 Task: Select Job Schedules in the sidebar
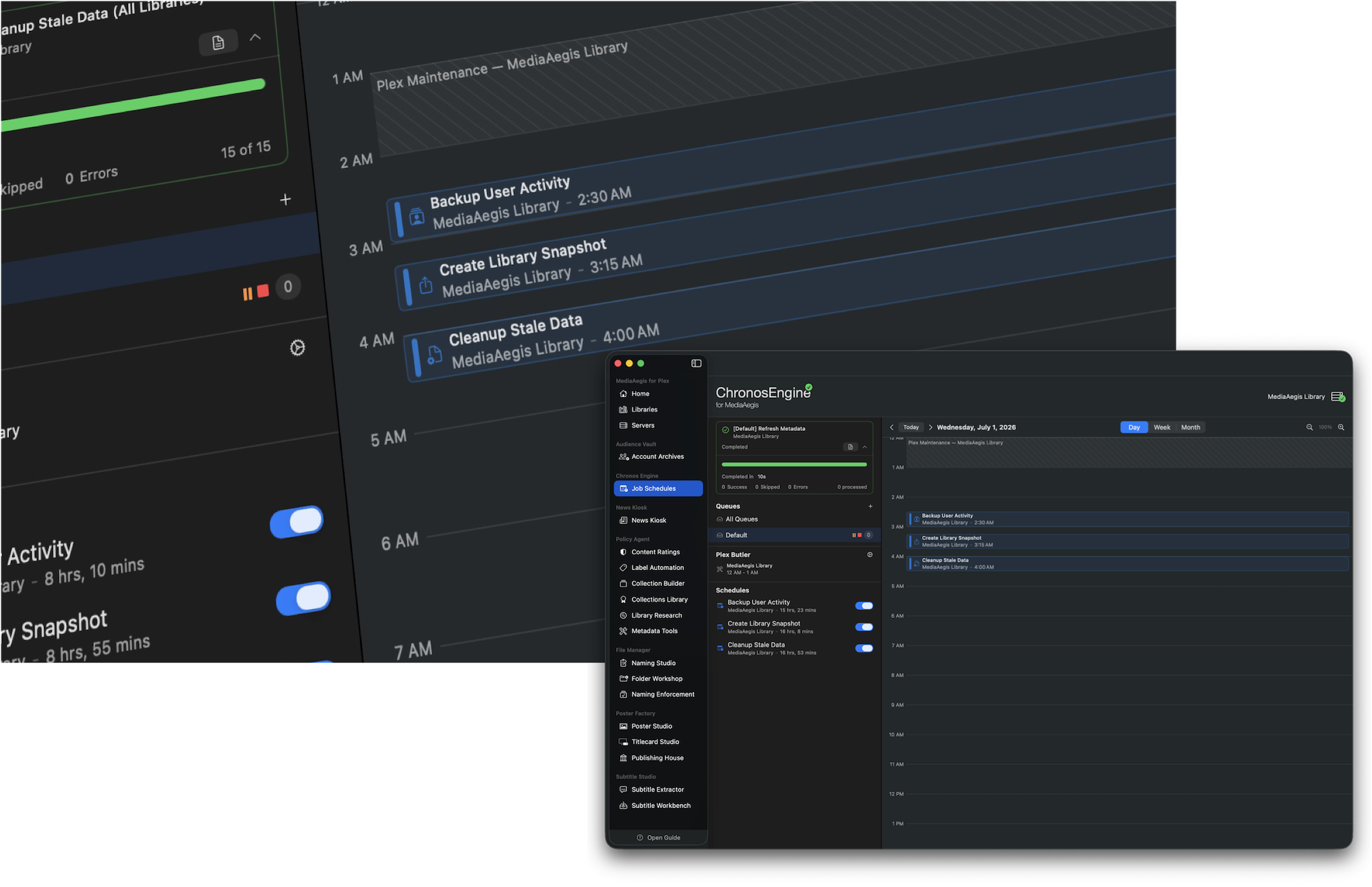(x=658, y=488)
